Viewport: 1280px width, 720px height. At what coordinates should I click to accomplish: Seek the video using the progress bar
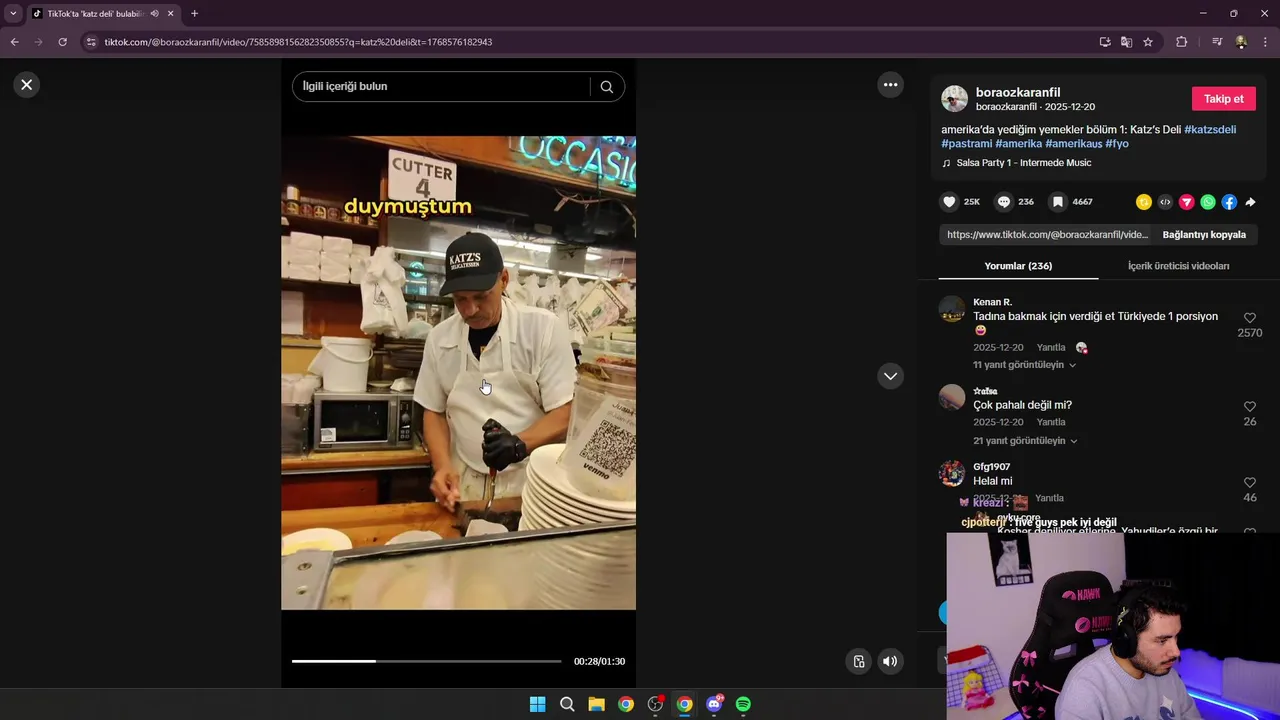click(x=426, y=661)
